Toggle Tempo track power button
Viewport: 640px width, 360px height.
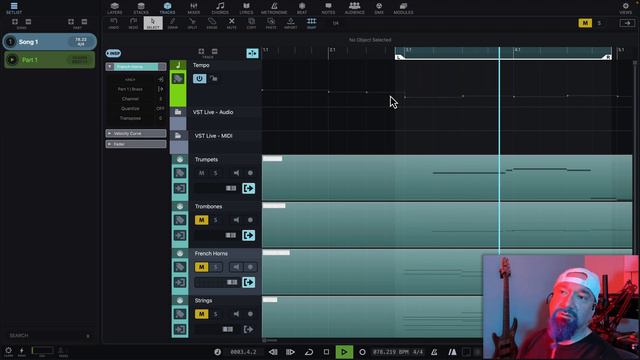point(199,78)
